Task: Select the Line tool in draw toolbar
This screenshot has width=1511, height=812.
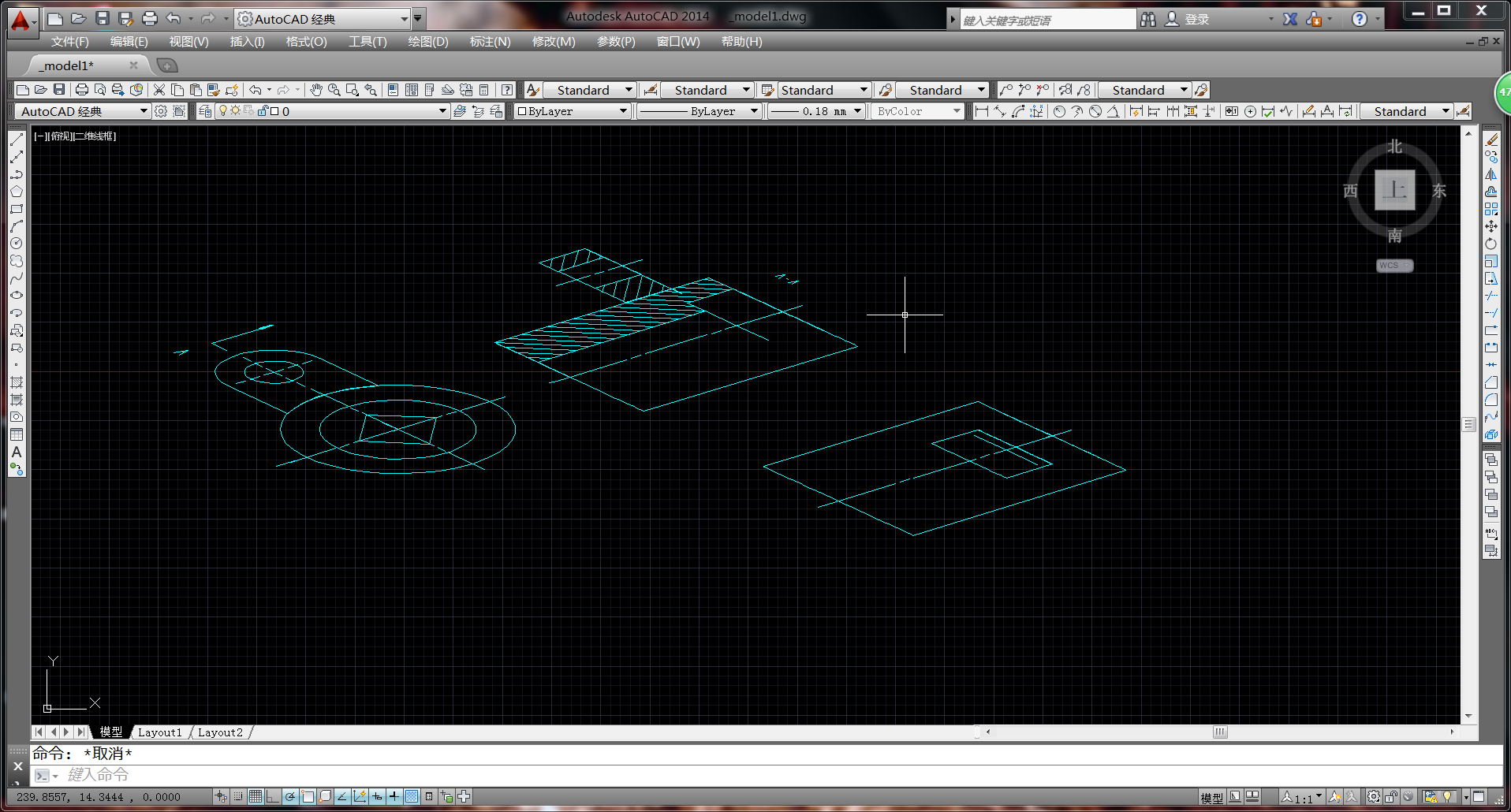Action: [x=17, y=140]
